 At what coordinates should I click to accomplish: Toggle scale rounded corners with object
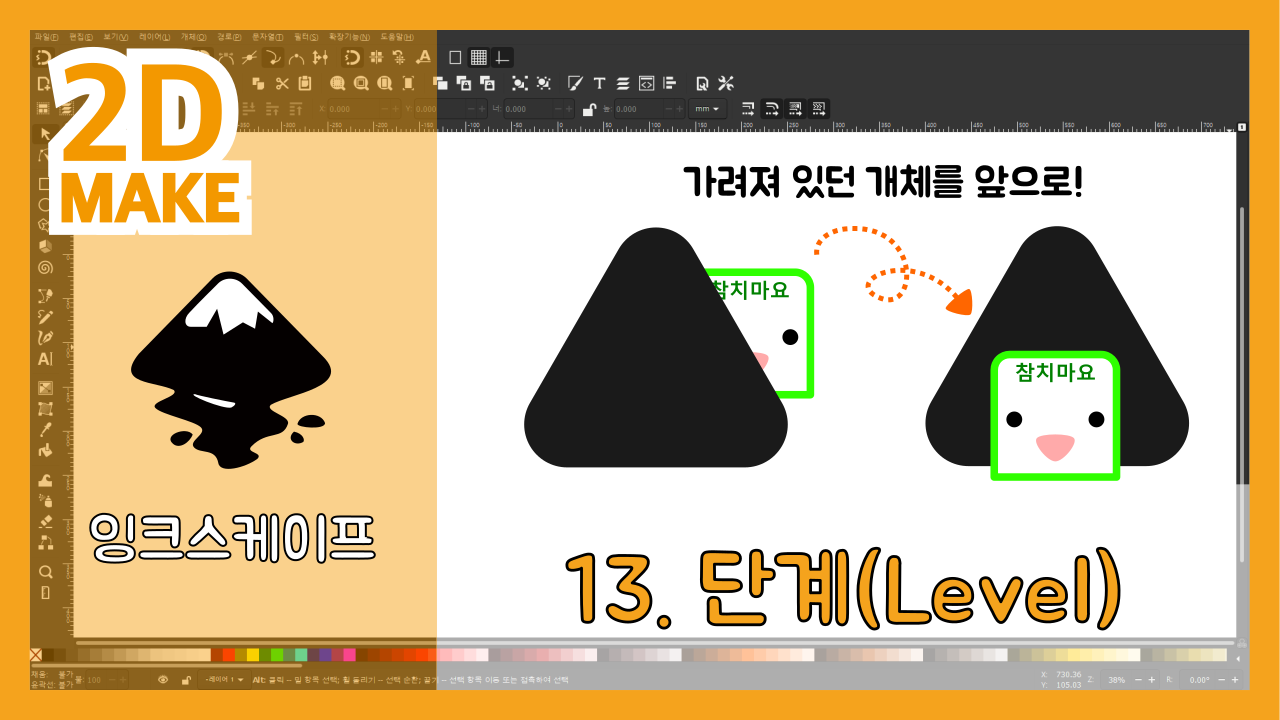tap(772, 108)
